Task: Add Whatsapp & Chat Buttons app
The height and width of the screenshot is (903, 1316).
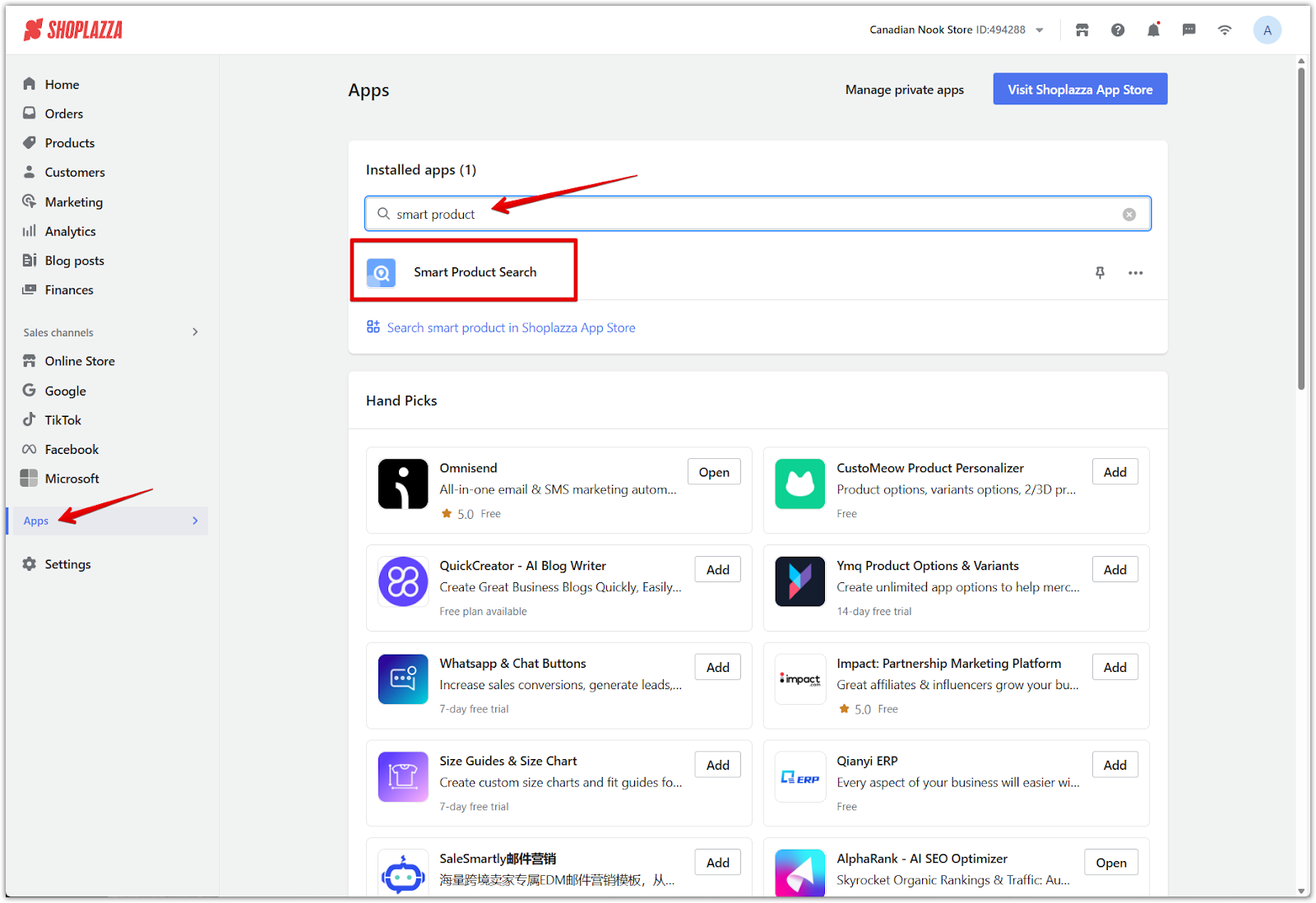Action: pos(718,668)
